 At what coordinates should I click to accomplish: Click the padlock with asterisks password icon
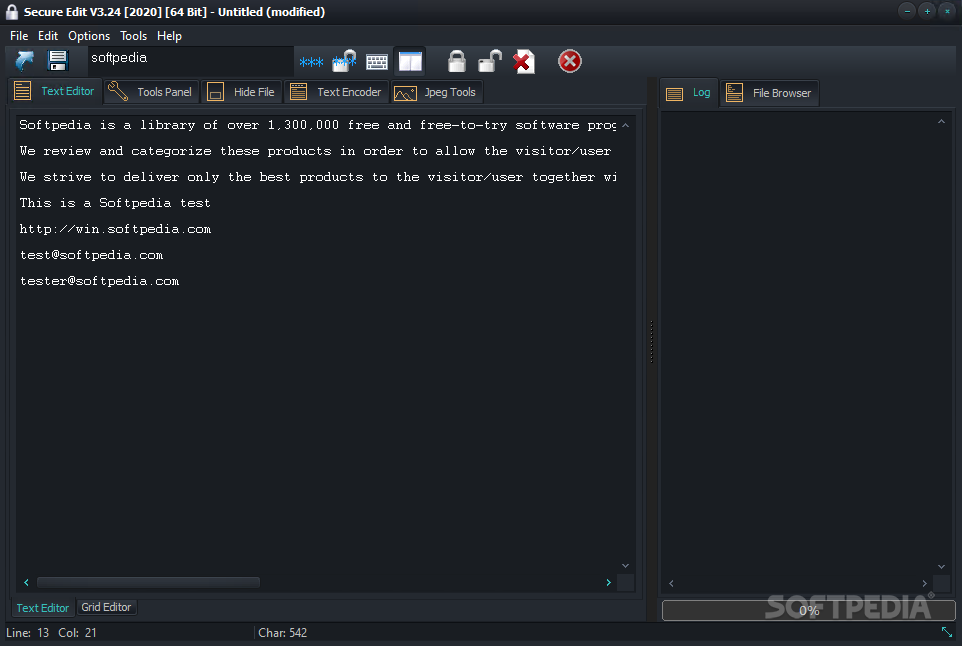(344, 61)
